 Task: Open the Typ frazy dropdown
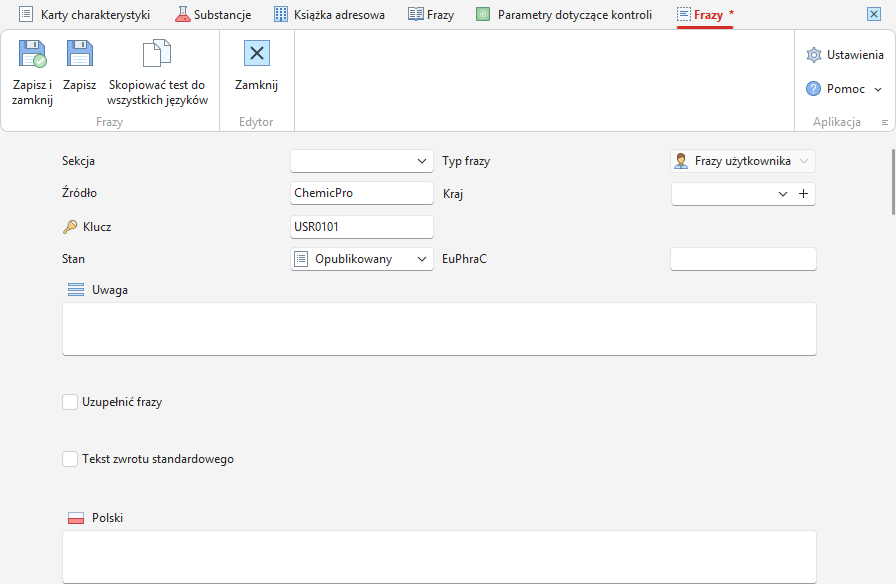(743, 161)
